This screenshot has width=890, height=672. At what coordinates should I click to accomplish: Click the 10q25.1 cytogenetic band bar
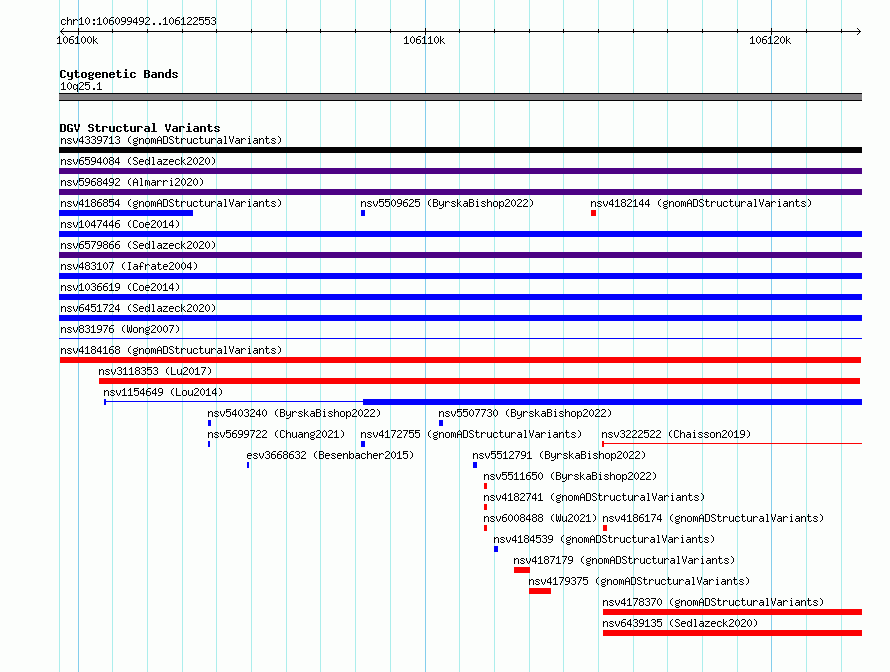coord(460,97)
